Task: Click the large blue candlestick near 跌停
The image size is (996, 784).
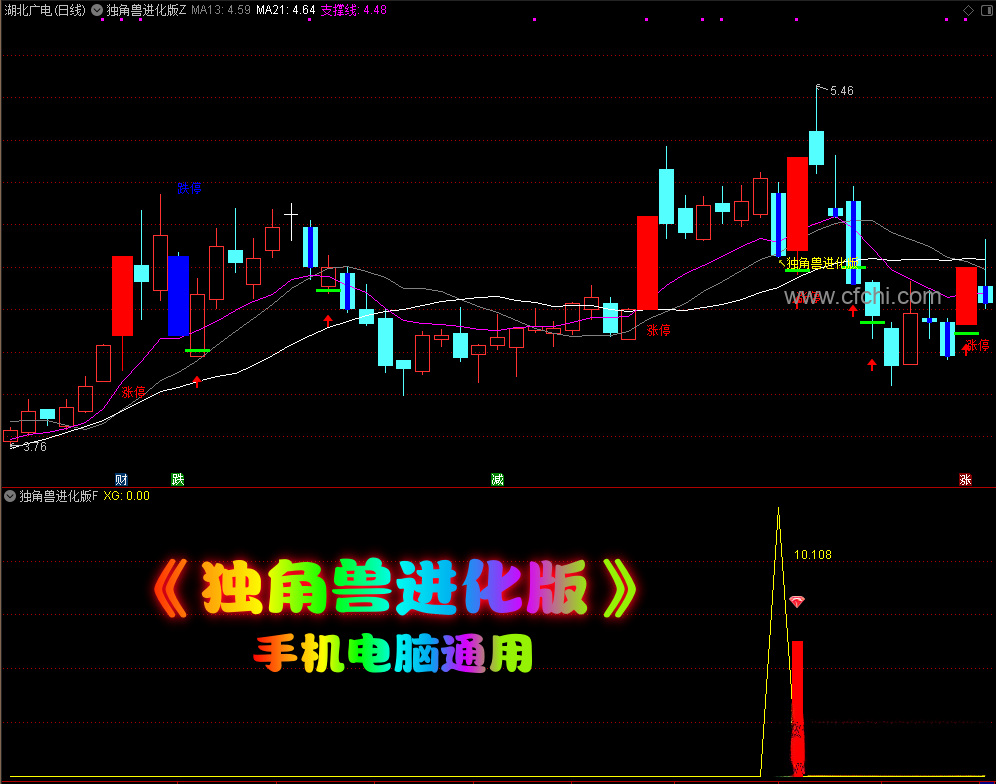Action: 178,296
